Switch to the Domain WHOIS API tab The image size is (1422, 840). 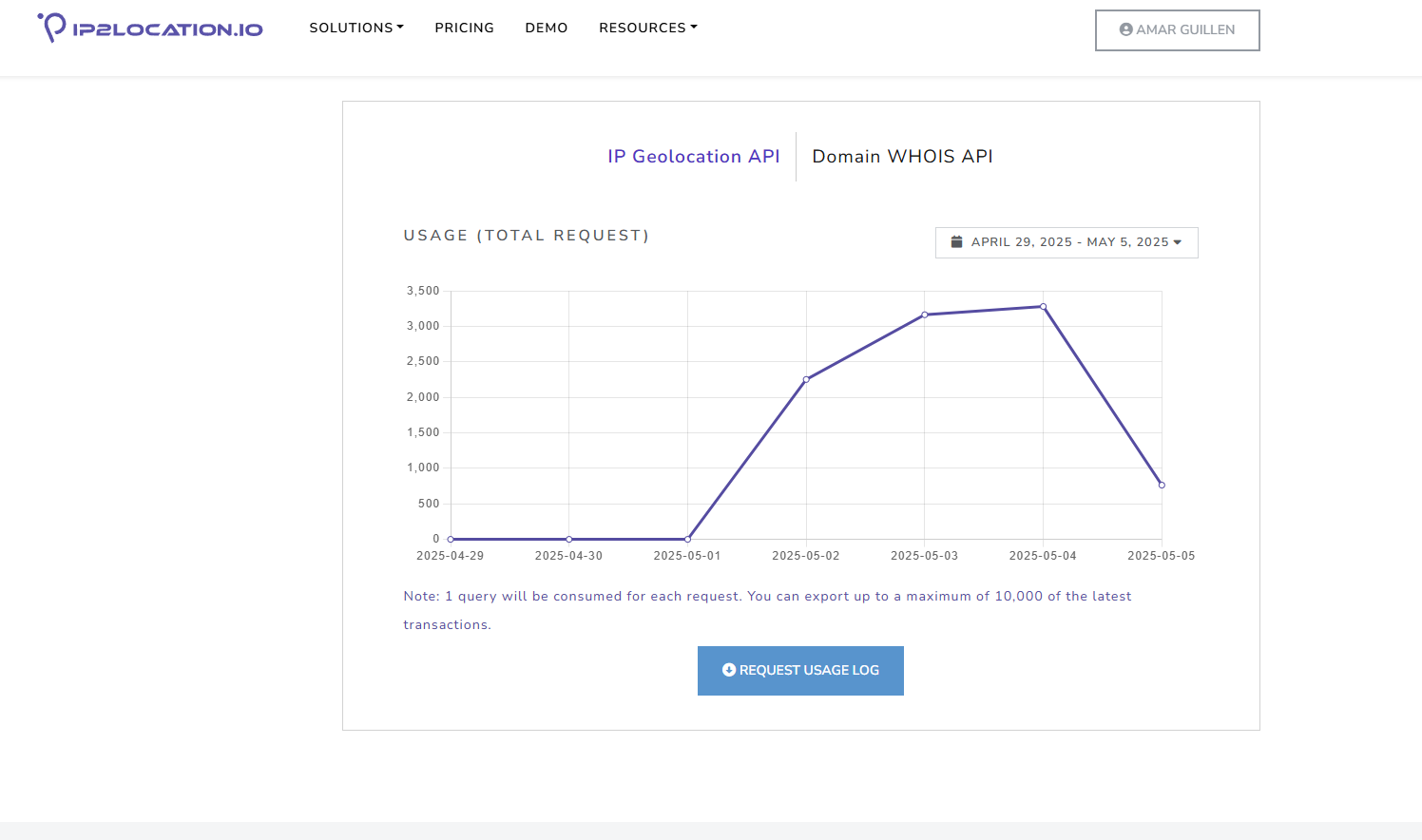point(902,157)
